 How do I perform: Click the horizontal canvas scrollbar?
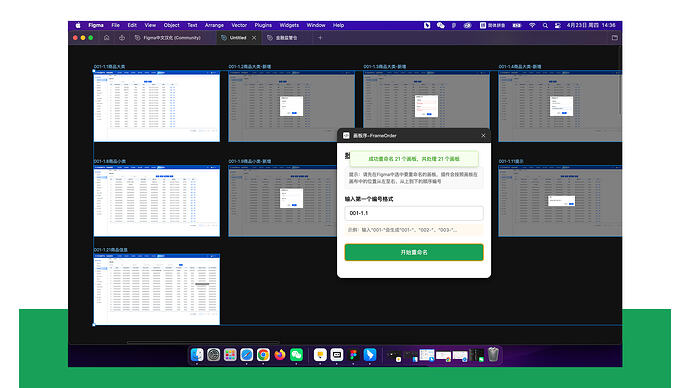point(203,342)
